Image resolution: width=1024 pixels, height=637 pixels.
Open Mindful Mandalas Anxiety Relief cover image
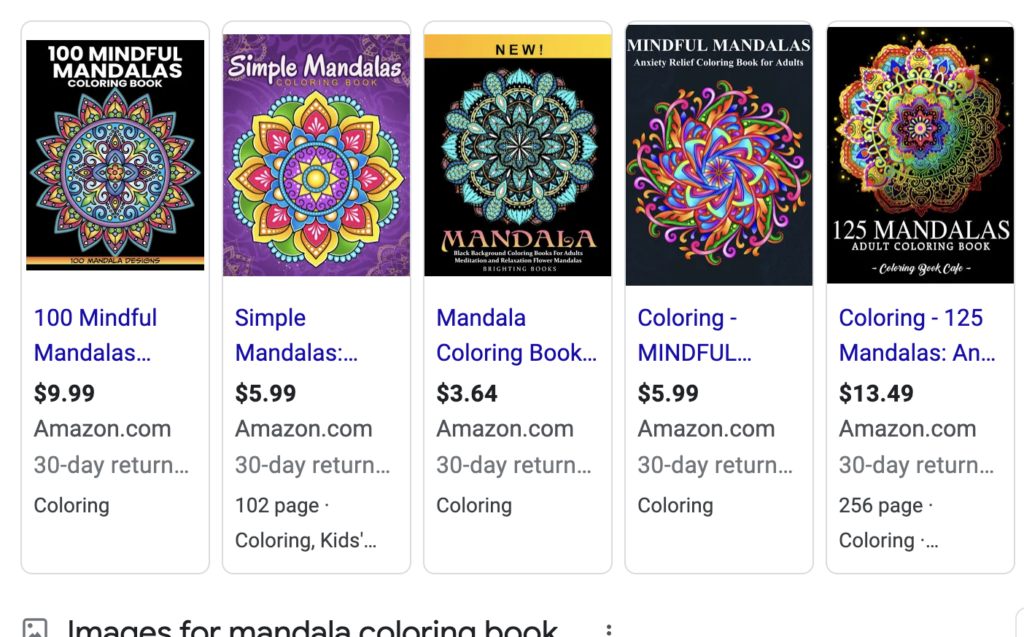(x=718, y=155)
